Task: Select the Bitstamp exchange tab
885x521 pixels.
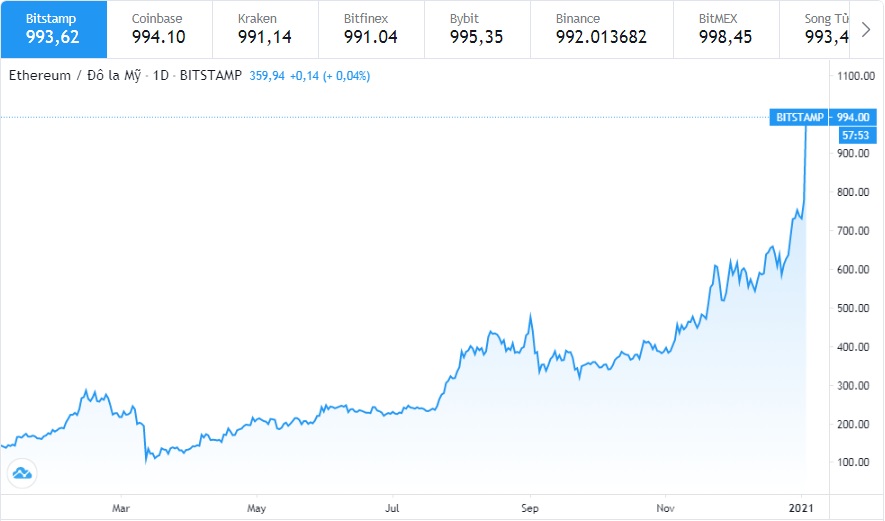Action: click(x=54, y=29)
